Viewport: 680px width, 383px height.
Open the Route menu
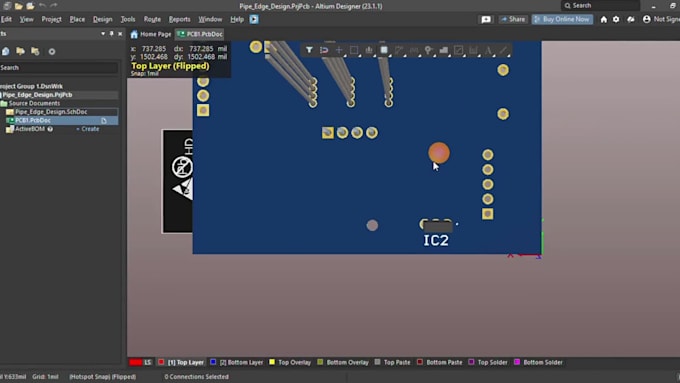[152, 19]
